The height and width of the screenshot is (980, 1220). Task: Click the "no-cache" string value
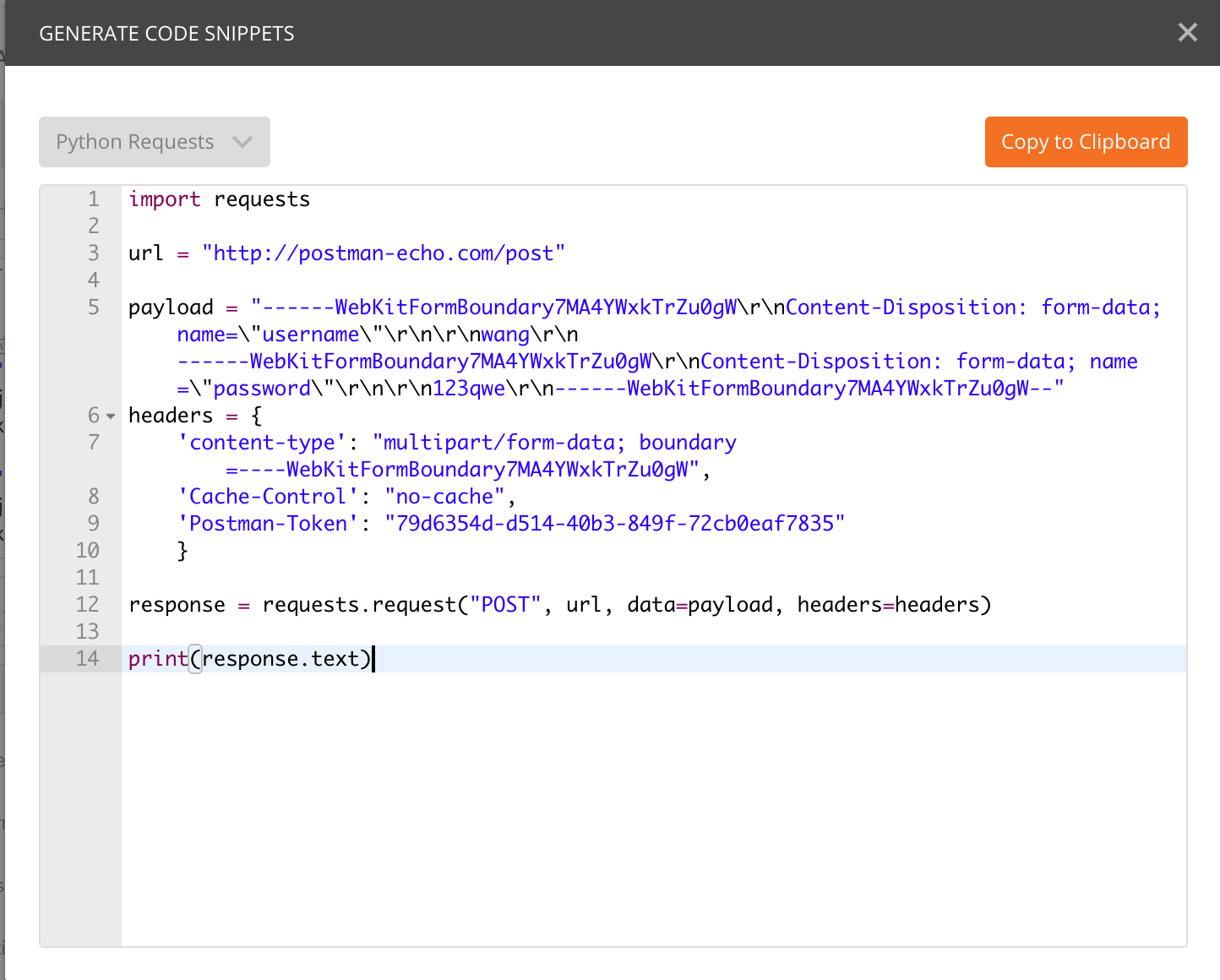[444, 497]
